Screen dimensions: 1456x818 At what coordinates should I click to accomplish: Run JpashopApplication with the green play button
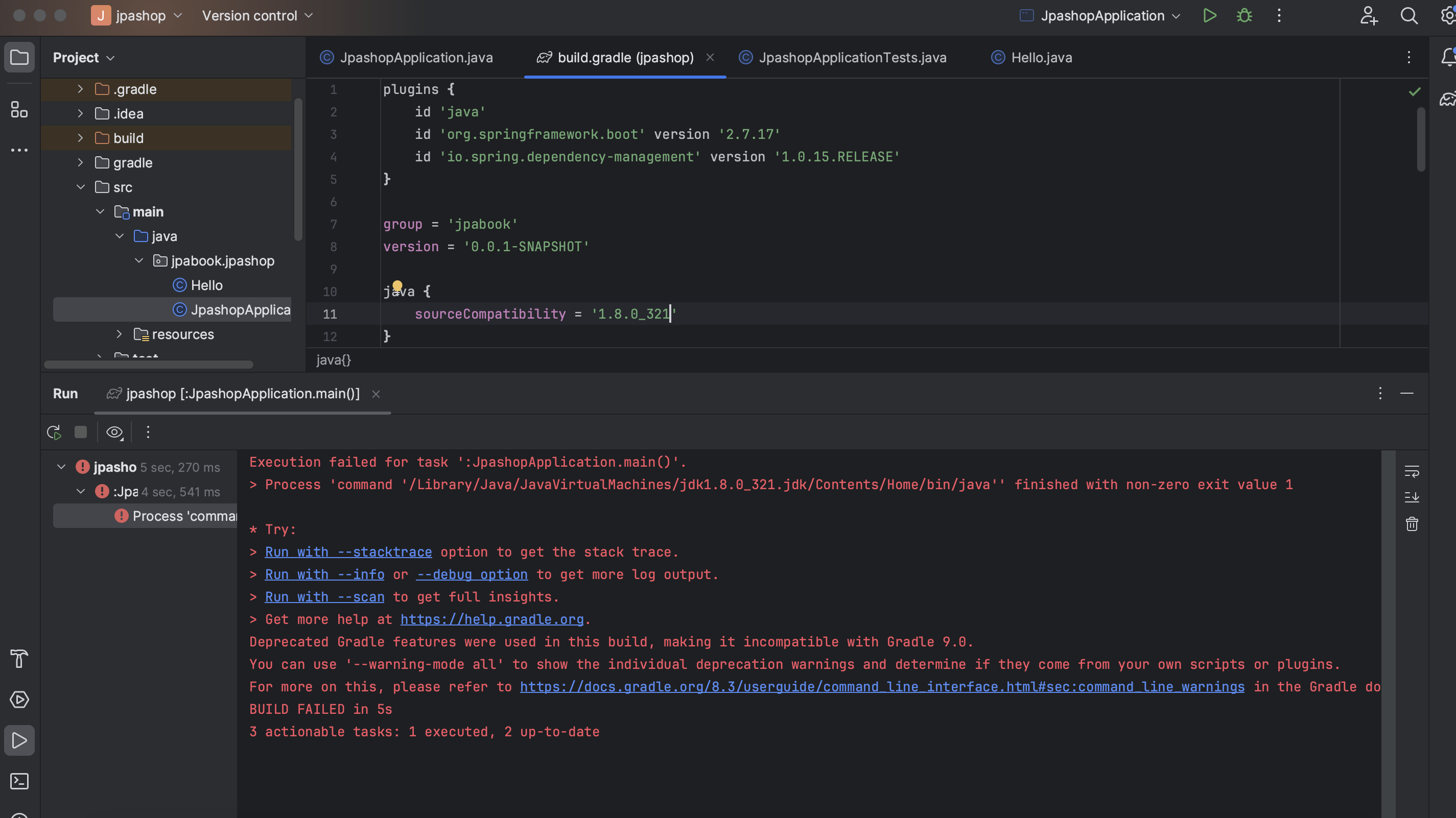(1210, 16)
